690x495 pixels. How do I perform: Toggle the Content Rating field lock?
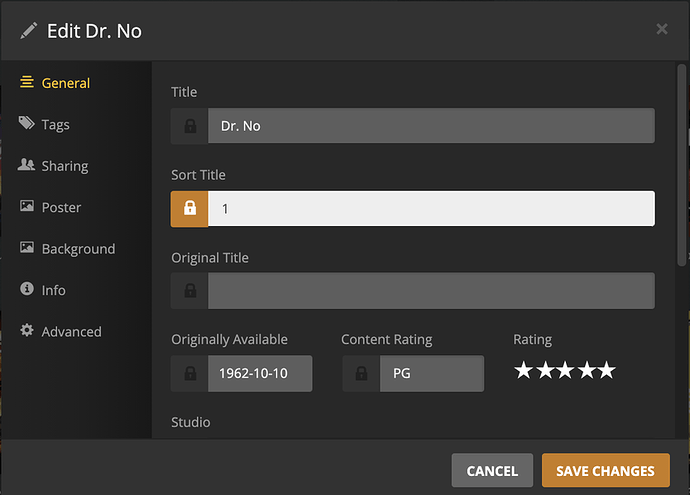[361, 374]
